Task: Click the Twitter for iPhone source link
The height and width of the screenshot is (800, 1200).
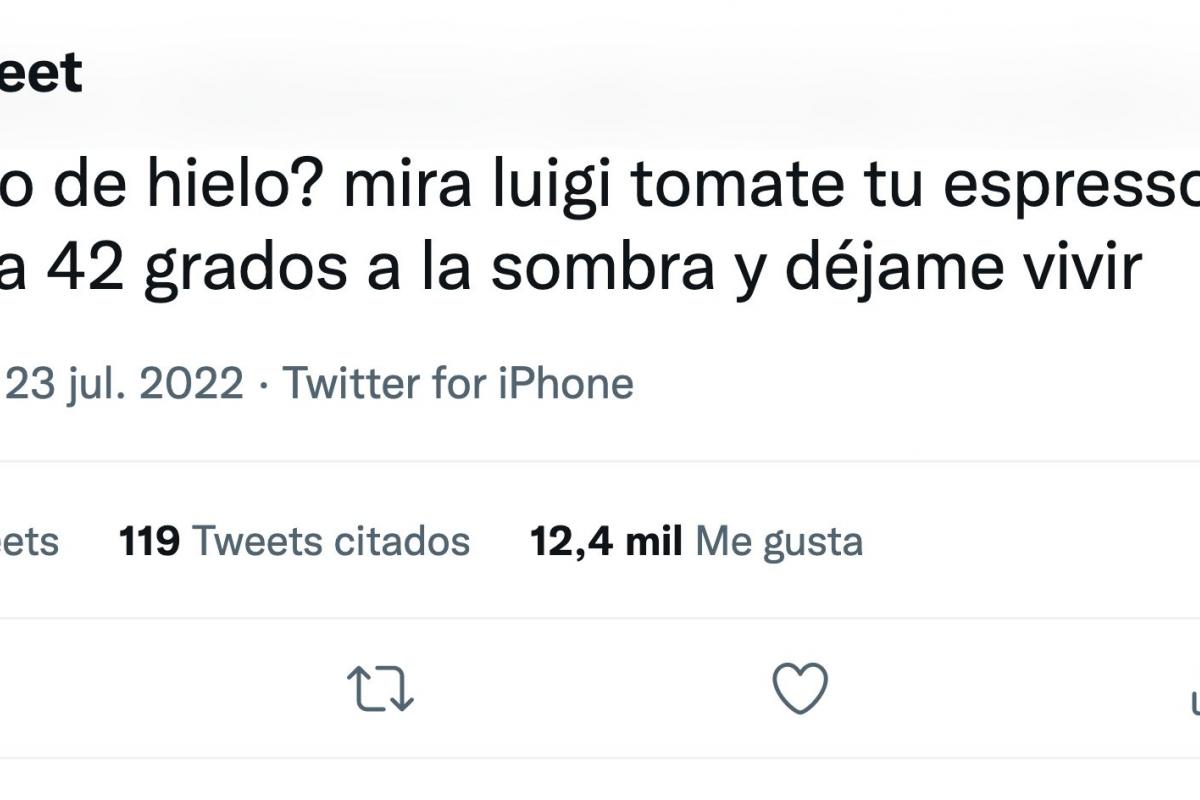Action: (x=459, y=384)
